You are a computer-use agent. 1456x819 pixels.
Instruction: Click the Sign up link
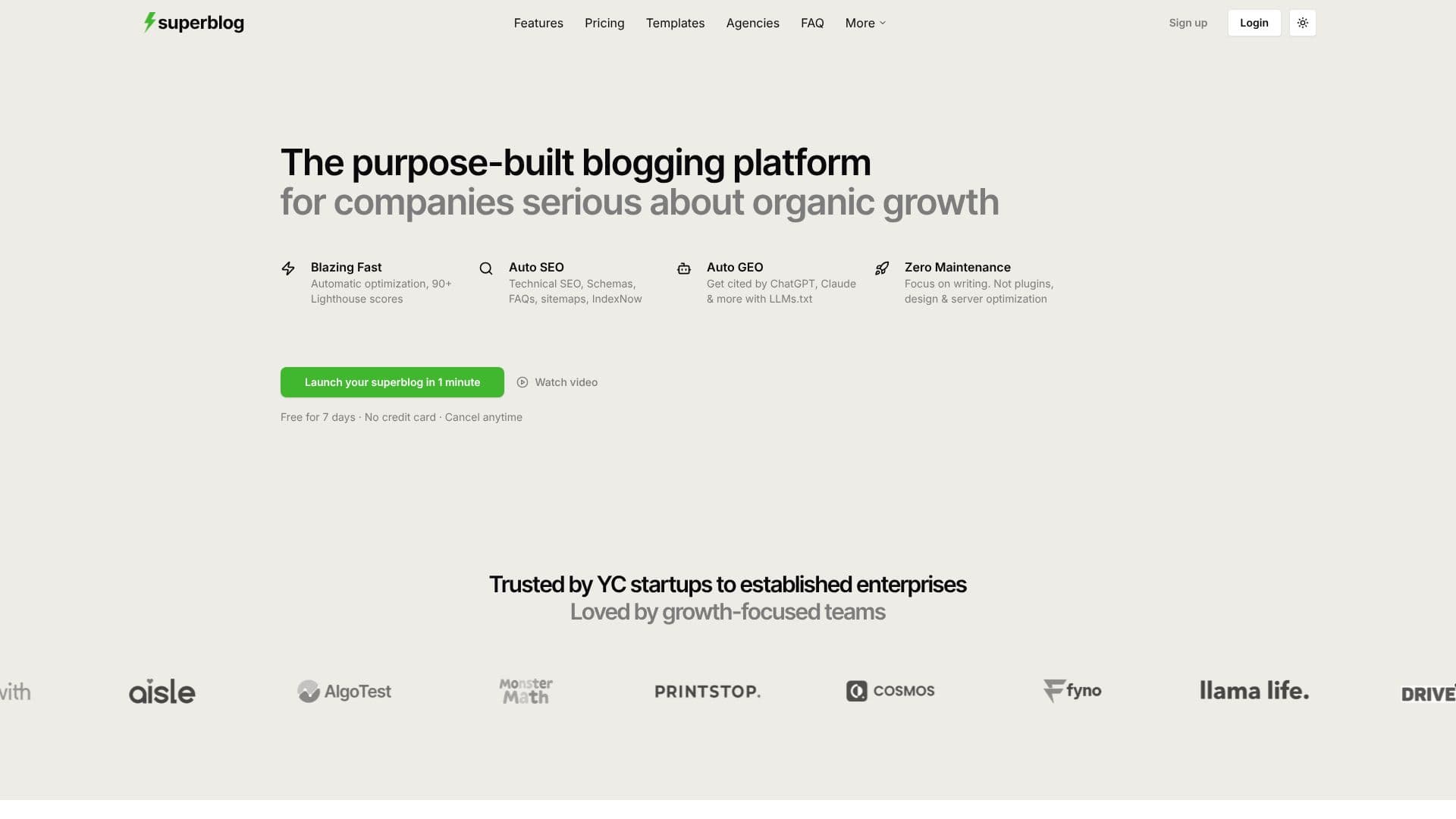tap(1188, 23)
